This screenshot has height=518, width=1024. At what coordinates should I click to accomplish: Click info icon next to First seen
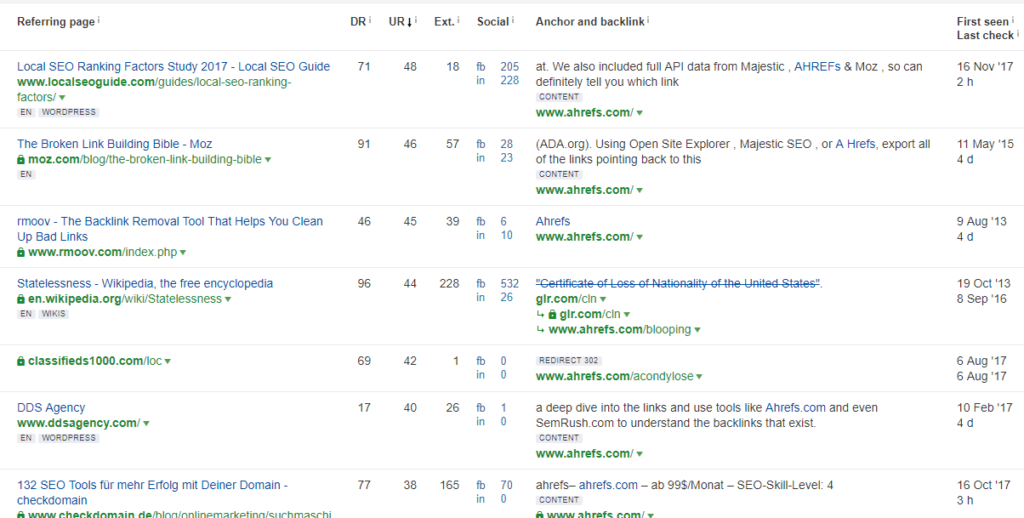click(1013, 20)
